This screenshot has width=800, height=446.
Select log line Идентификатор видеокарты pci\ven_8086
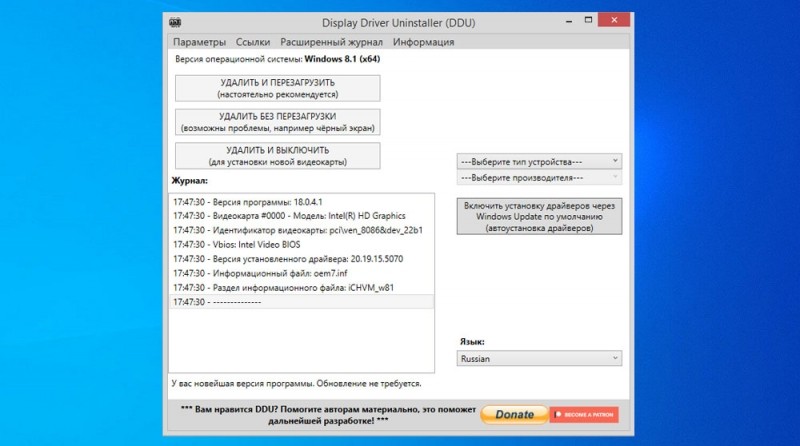pyautogui.click(x=302, y=230)
